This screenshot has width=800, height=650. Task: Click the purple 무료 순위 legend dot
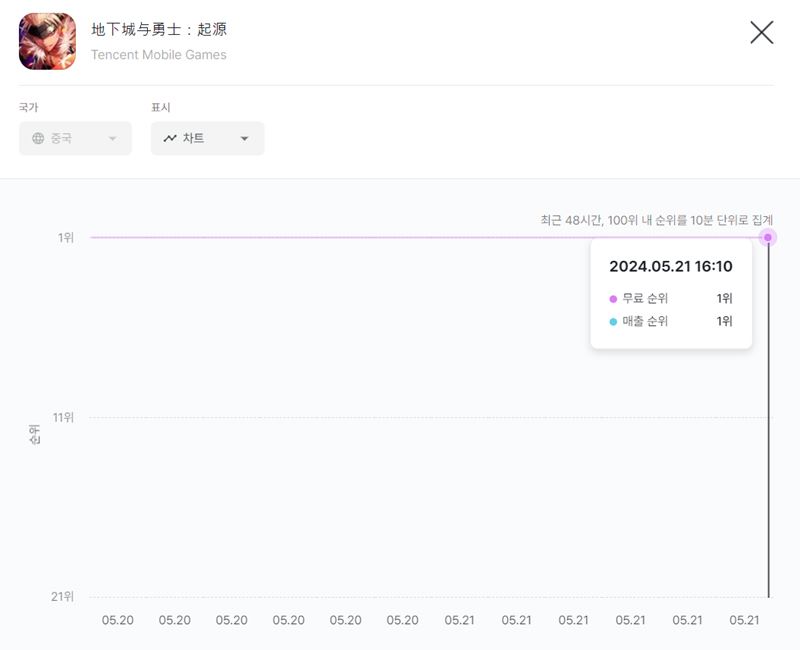[613, 299]
